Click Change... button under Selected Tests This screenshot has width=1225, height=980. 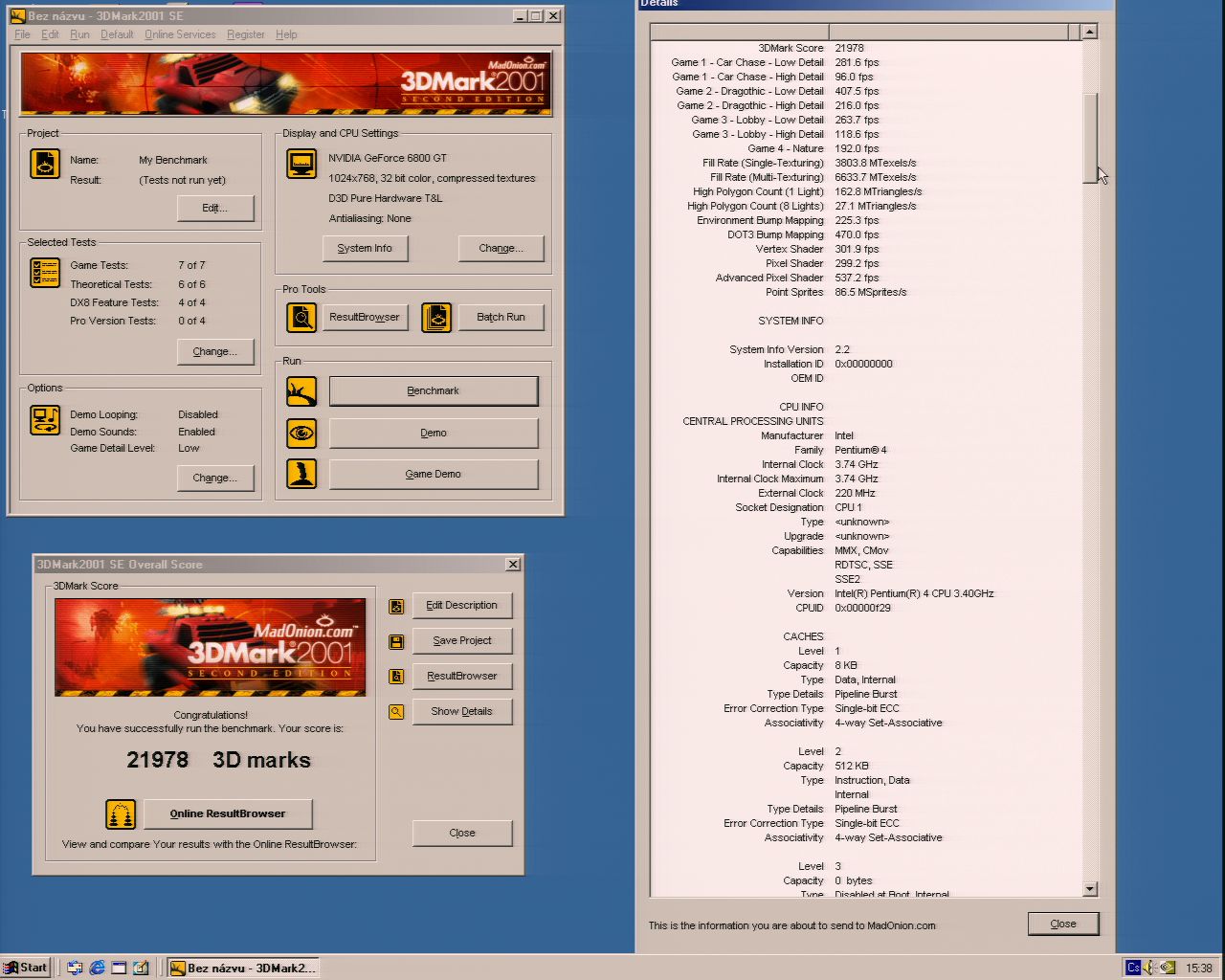point(215,351)
